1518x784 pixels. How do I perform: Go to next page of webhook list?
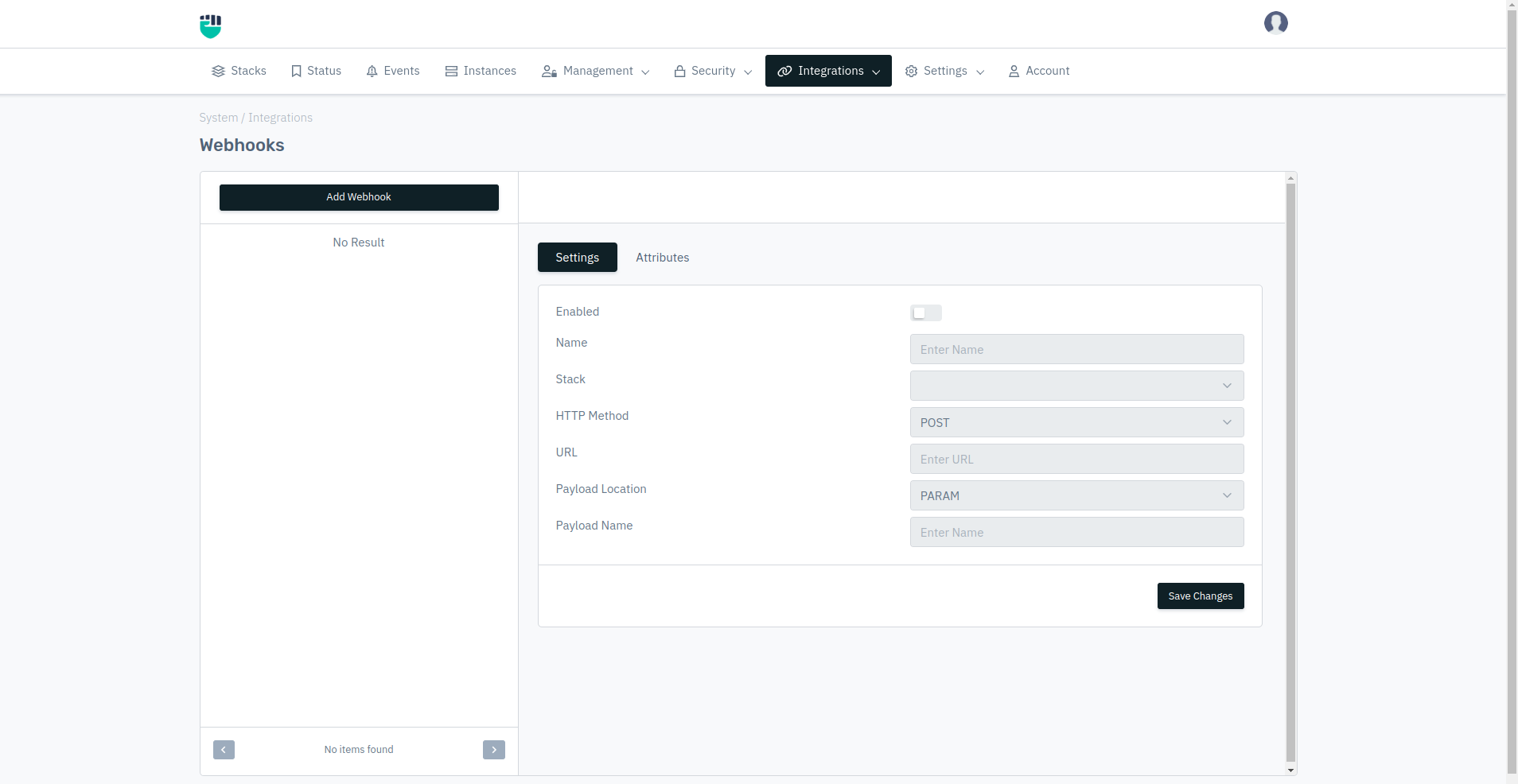point(494,750)
